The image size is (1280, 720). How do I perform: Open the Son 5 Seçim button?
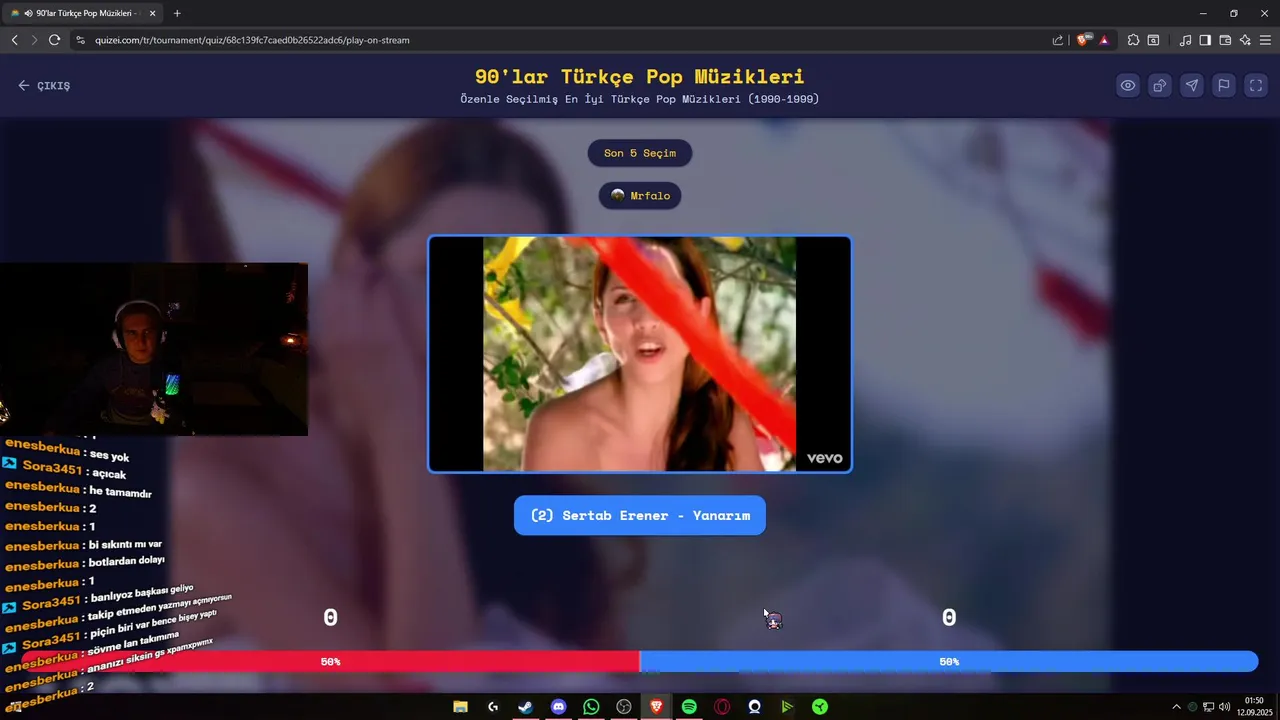pyautogui.click(x=640, y=153)
